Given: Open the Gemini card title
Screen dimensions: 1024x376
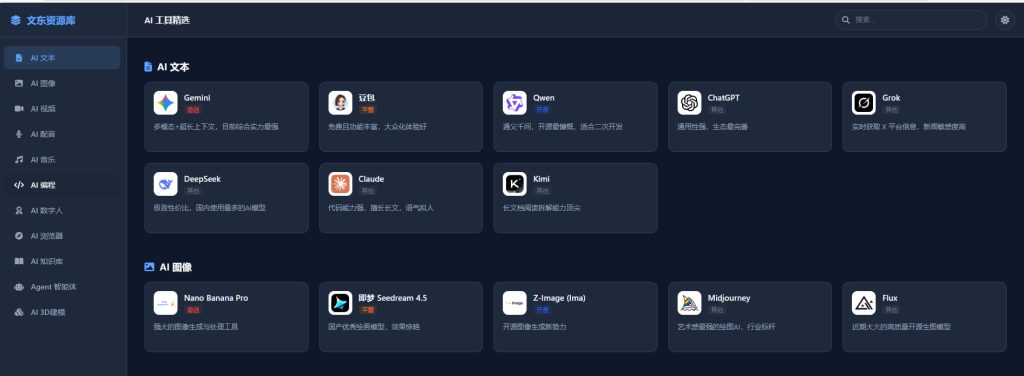Looking at the screenshot, I should tap(197, 98).
